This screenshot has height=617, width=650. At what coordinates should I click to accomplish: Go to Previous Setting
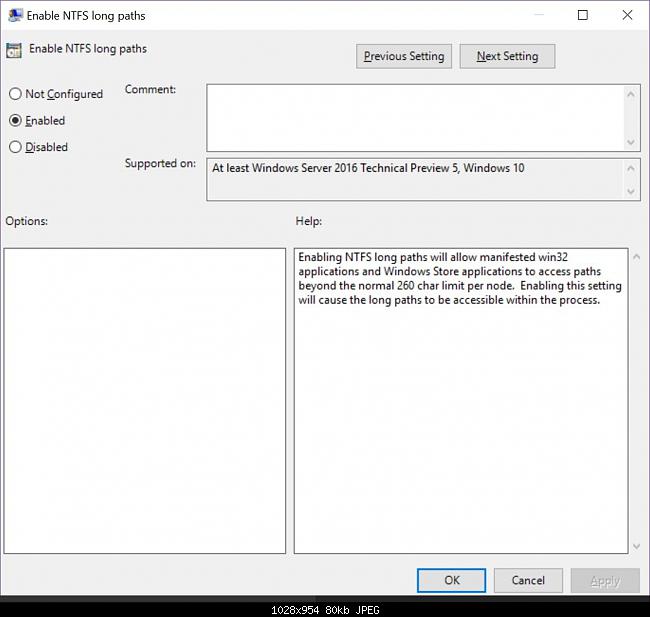coord(404,56)
